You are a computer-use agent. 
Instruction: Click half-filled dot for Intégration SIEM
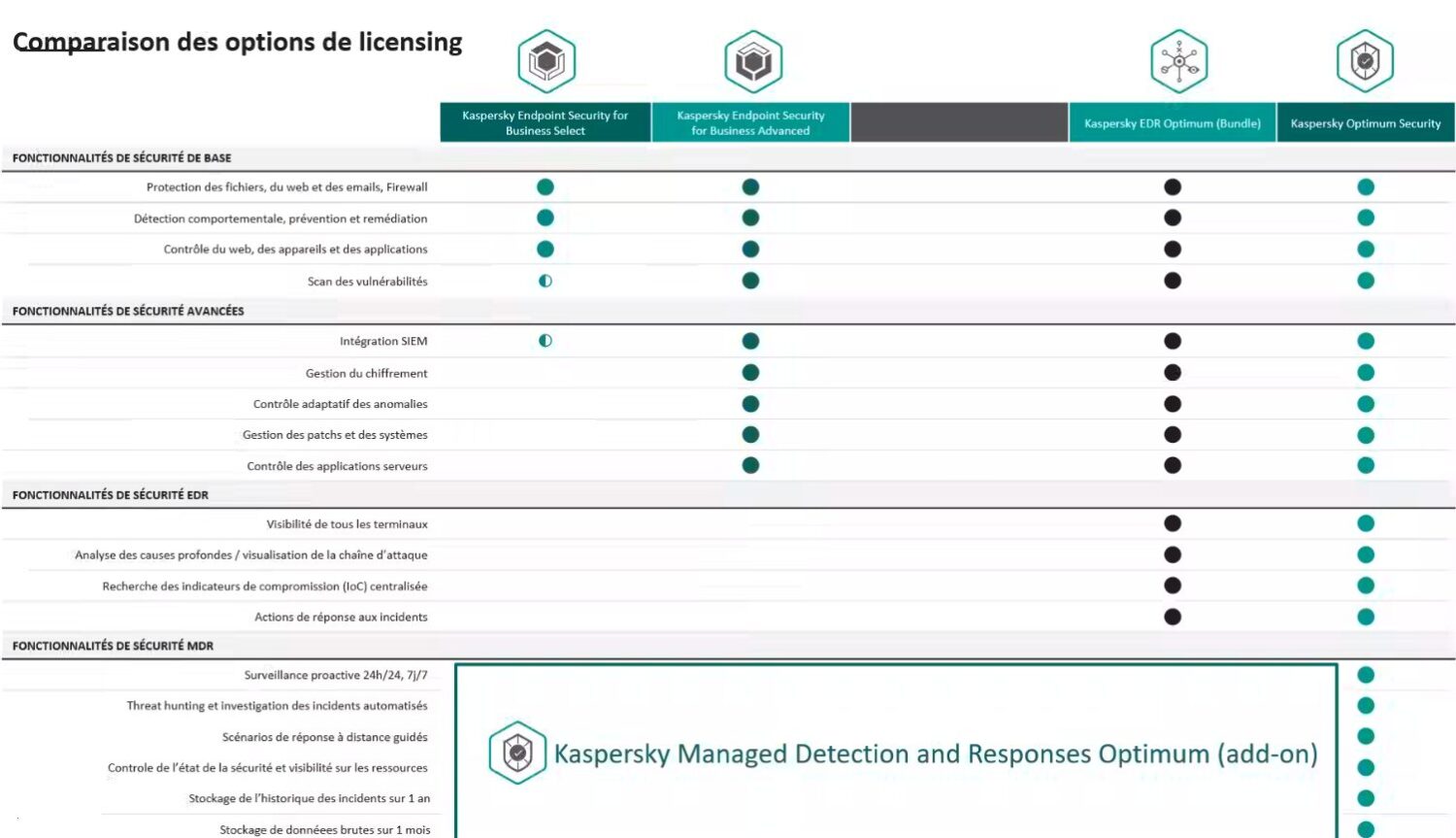(546, 341)
